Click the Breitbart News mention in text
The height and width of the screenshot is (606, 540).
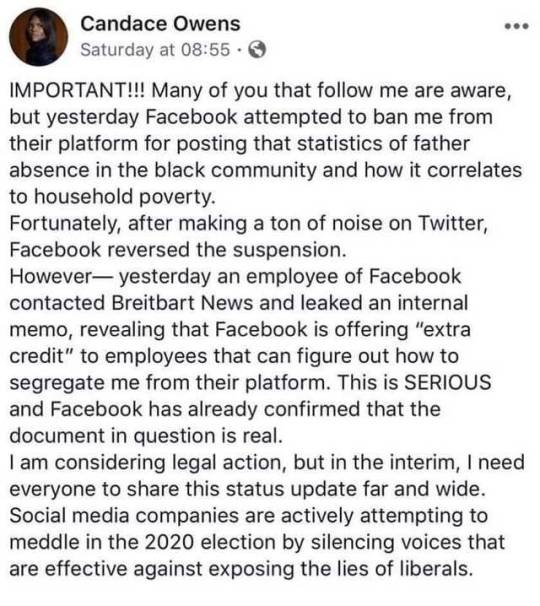click(182, 303)
